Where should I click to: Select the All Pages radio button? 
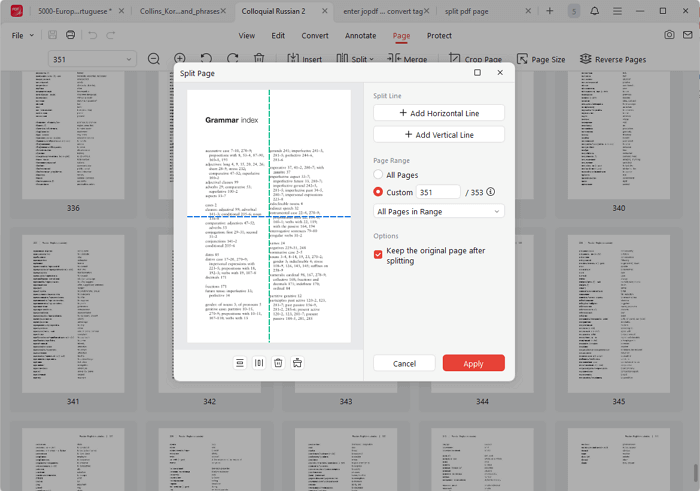378,174
